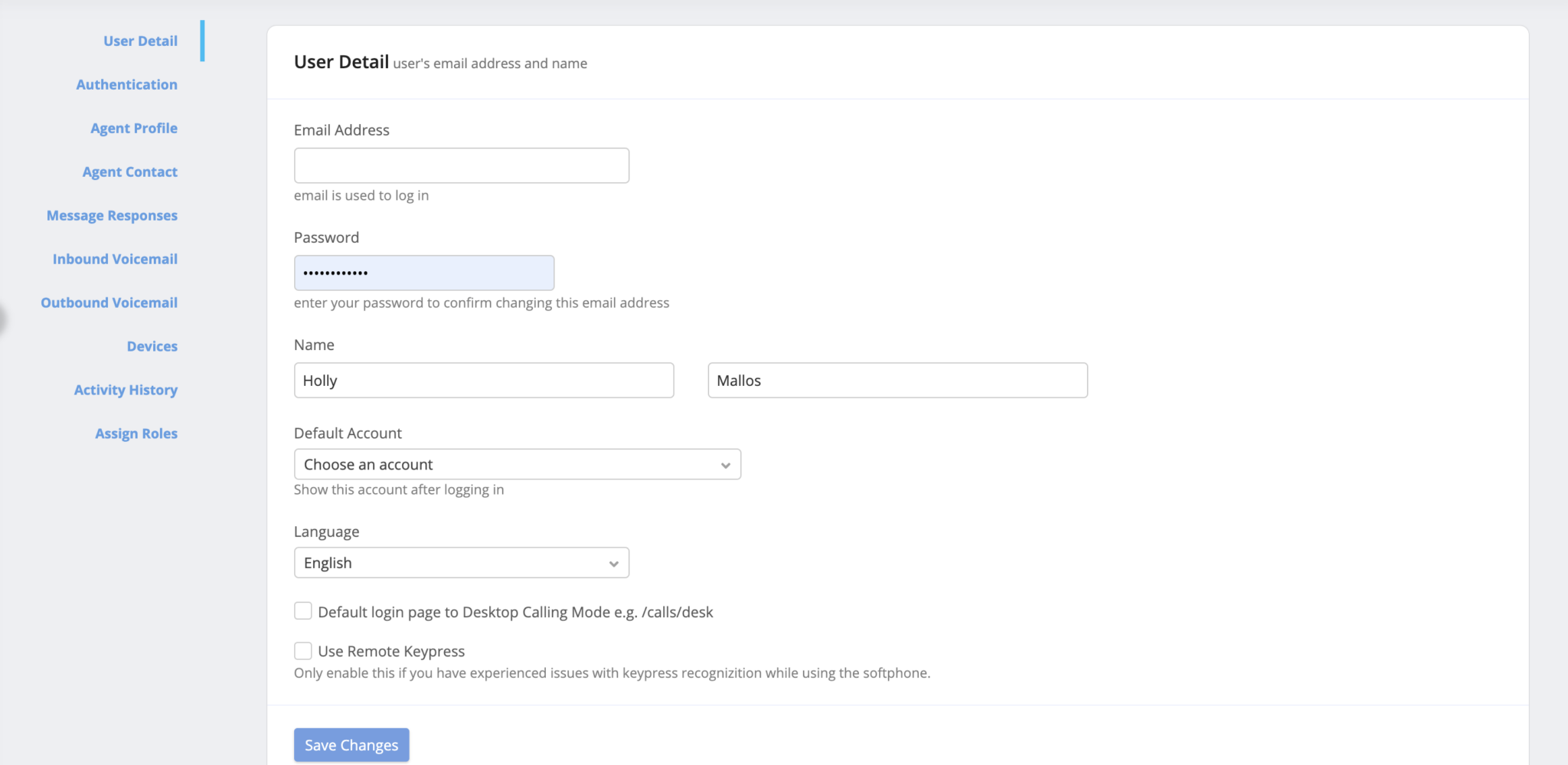
Task: Click the first name field containing Holly
Action: [483, 381]
